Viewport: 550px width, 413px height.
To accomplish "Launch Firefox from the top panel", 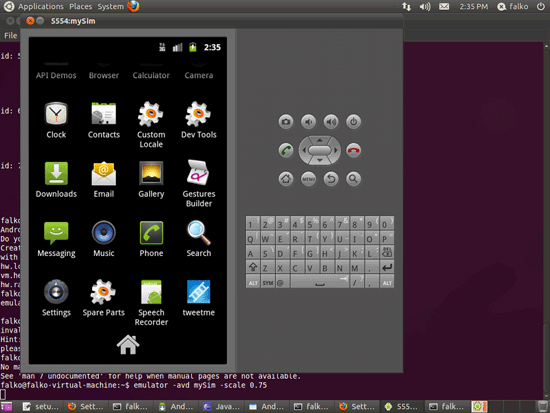I will 133,6.
